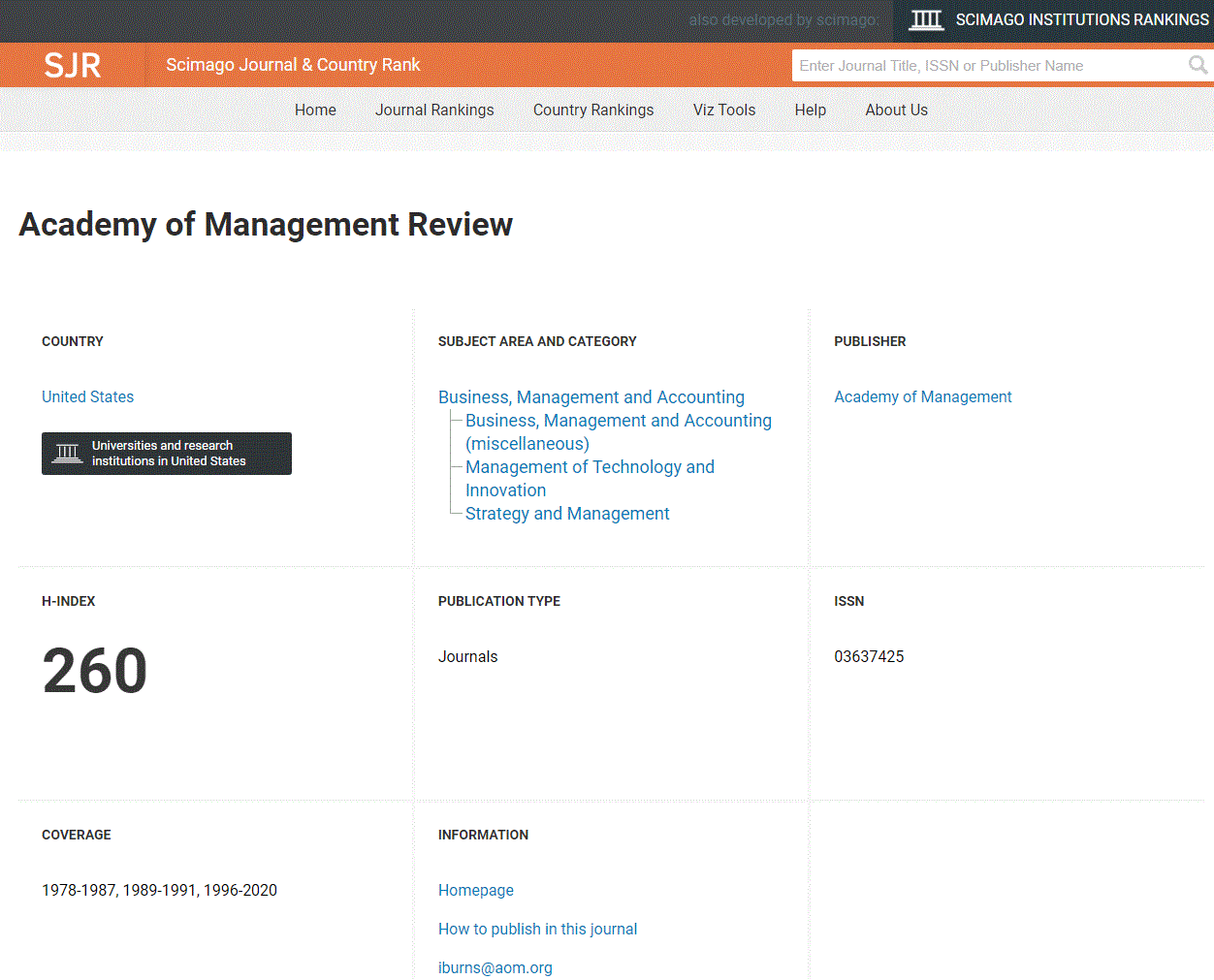Select the H-index value 260

(x=95, y=671)
